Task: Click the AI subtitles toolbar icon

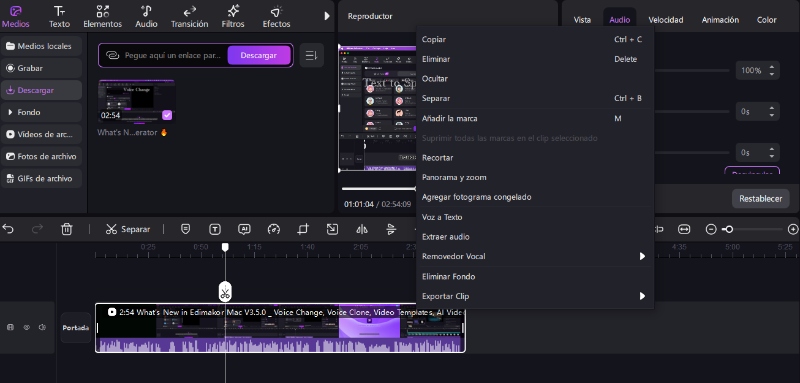Action: point(244,229)
